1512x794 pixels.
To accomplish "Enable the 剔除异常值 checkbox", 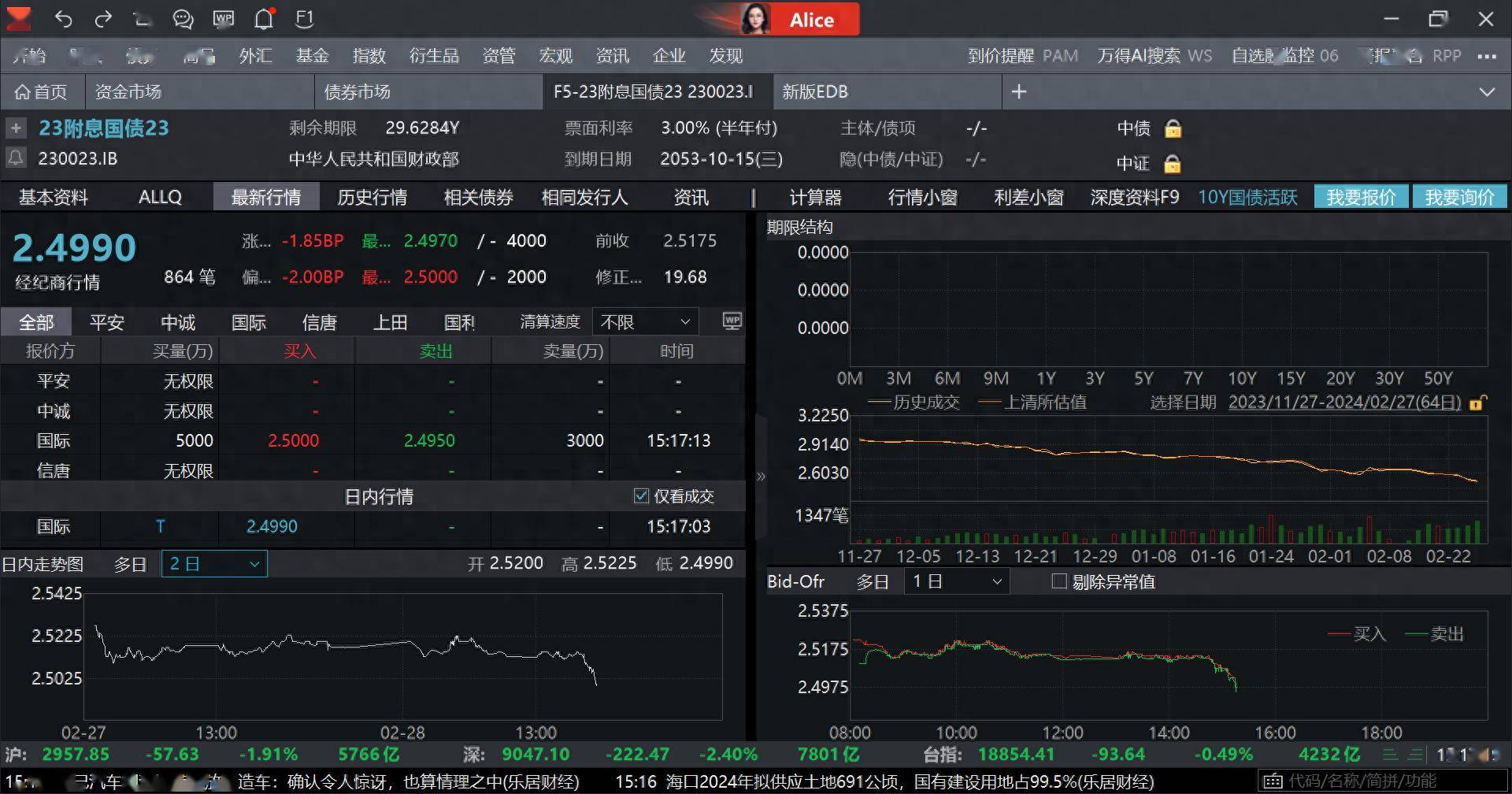I will (x=1059, y=581).
